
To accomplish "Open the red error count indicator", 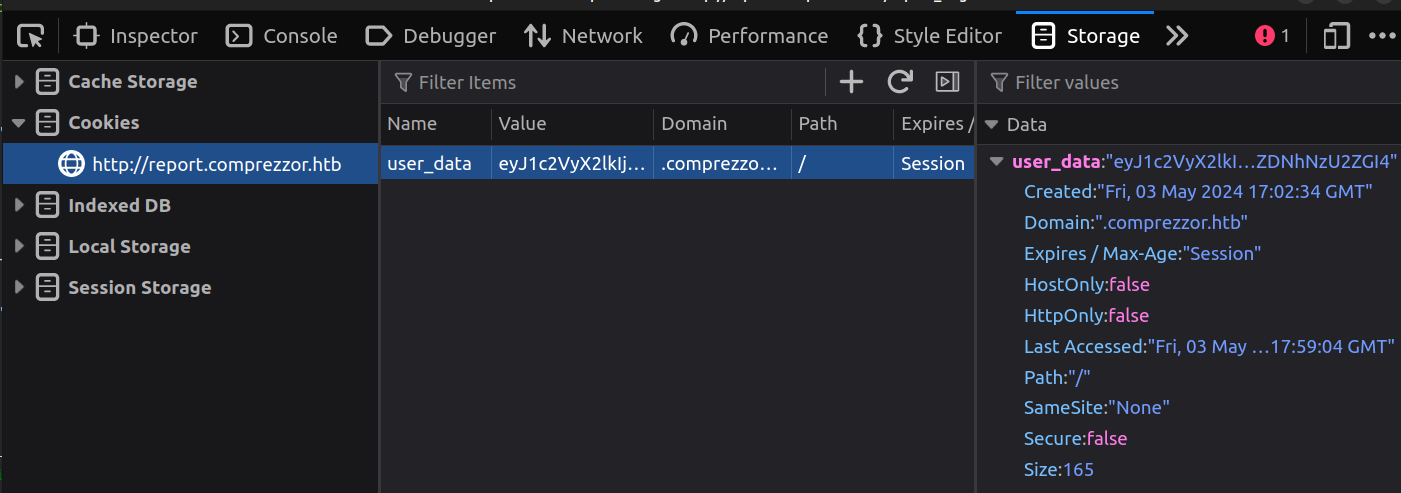I will click(x=1272, y=36).
